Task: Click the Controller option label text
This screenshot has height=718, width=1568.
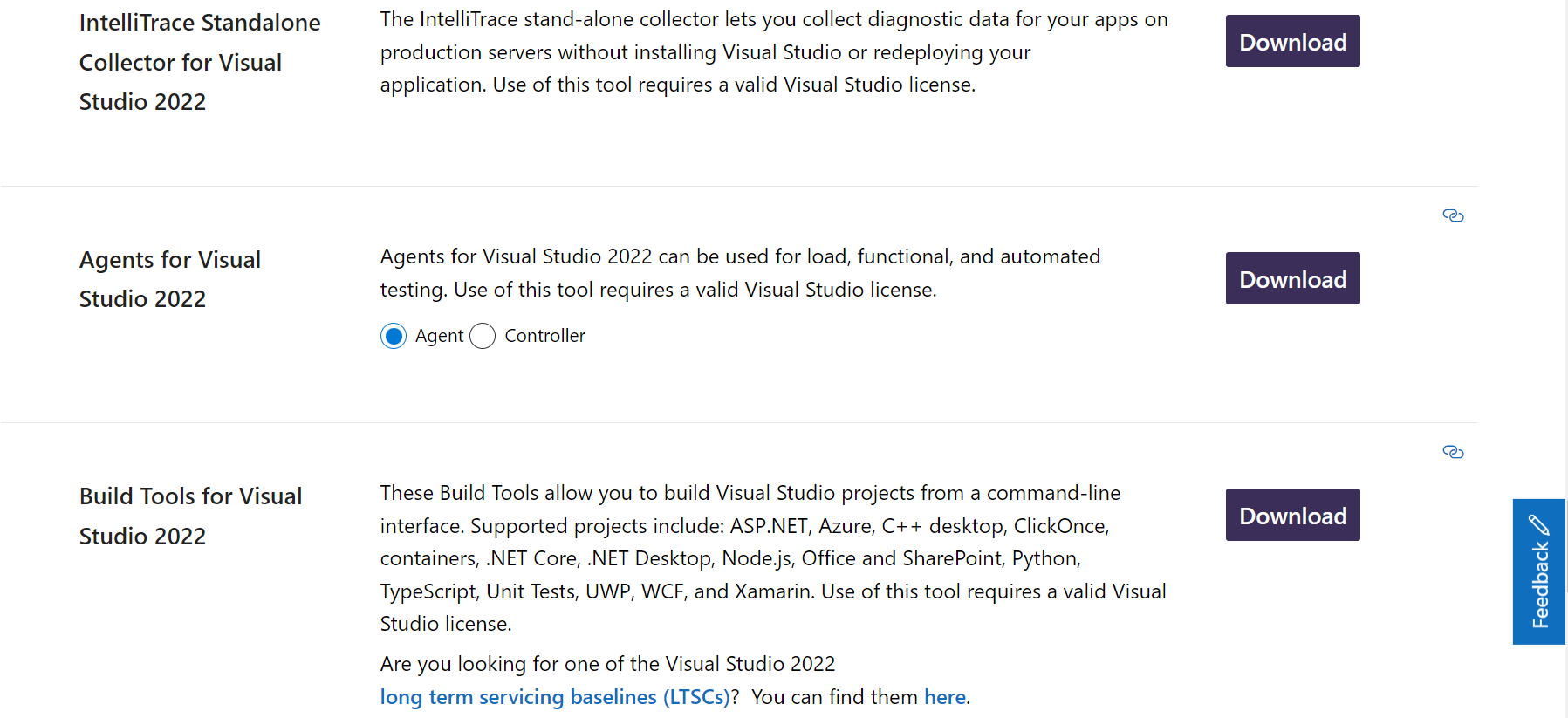Action: (544, 336)
